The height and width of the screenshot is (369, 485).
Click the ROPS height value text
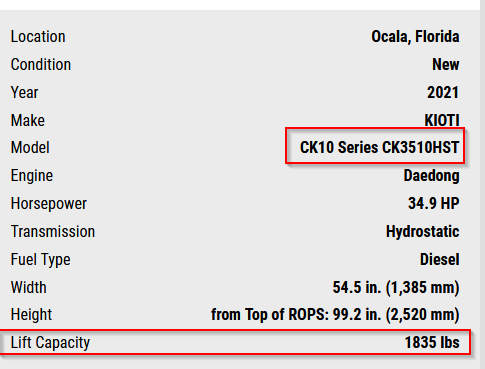pos(335,315)
